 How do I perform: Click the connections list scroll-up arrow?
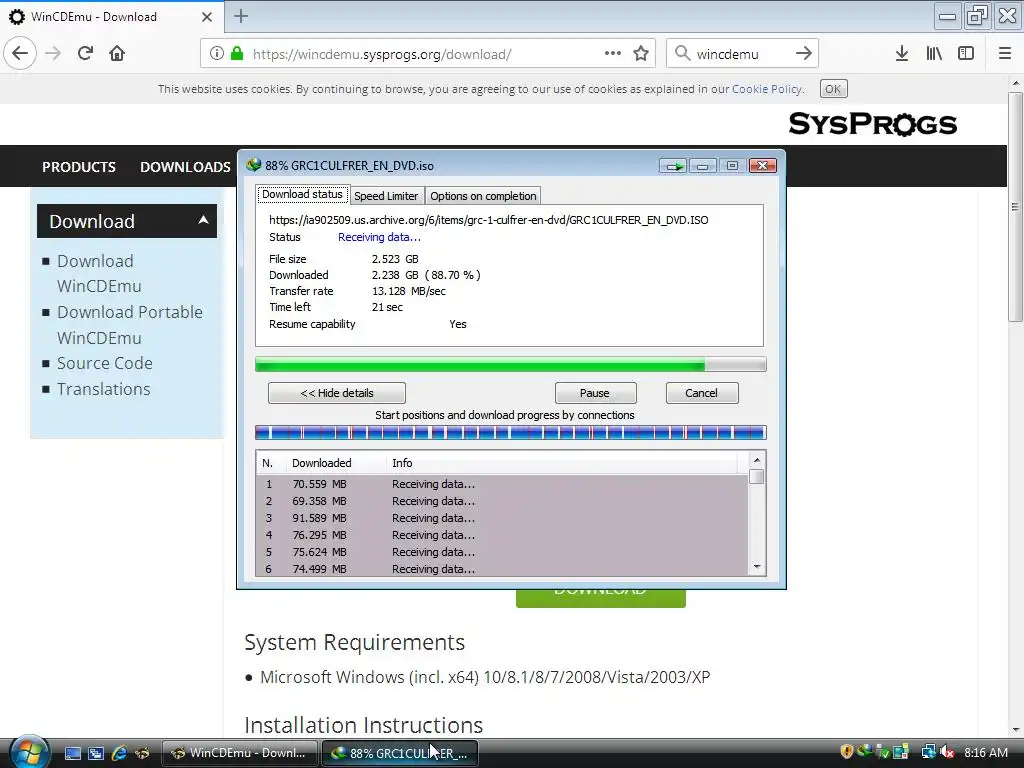[757, 460]
